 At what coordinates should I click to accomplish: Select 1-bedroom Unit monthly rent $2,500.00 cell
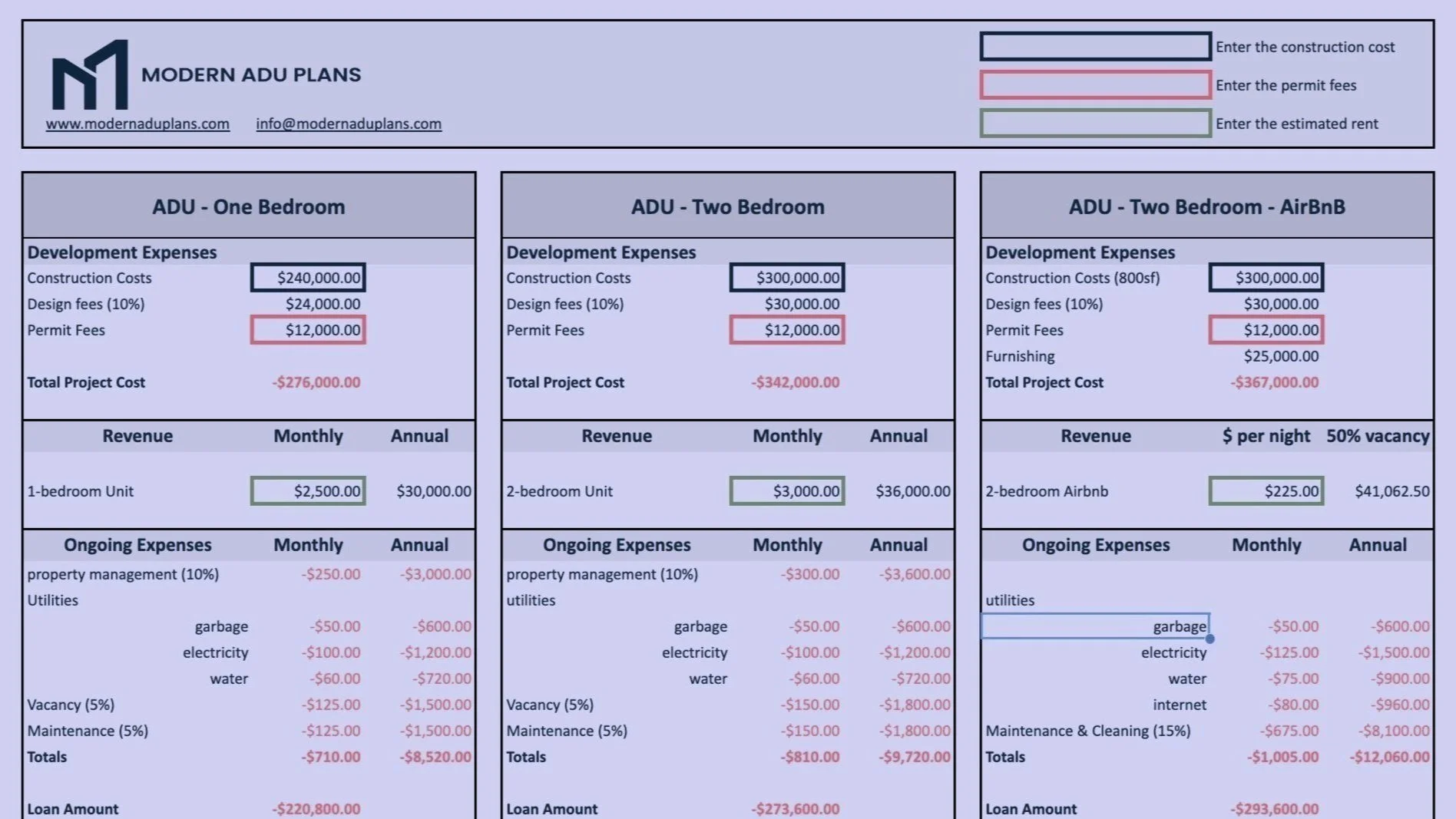point(308,491)
